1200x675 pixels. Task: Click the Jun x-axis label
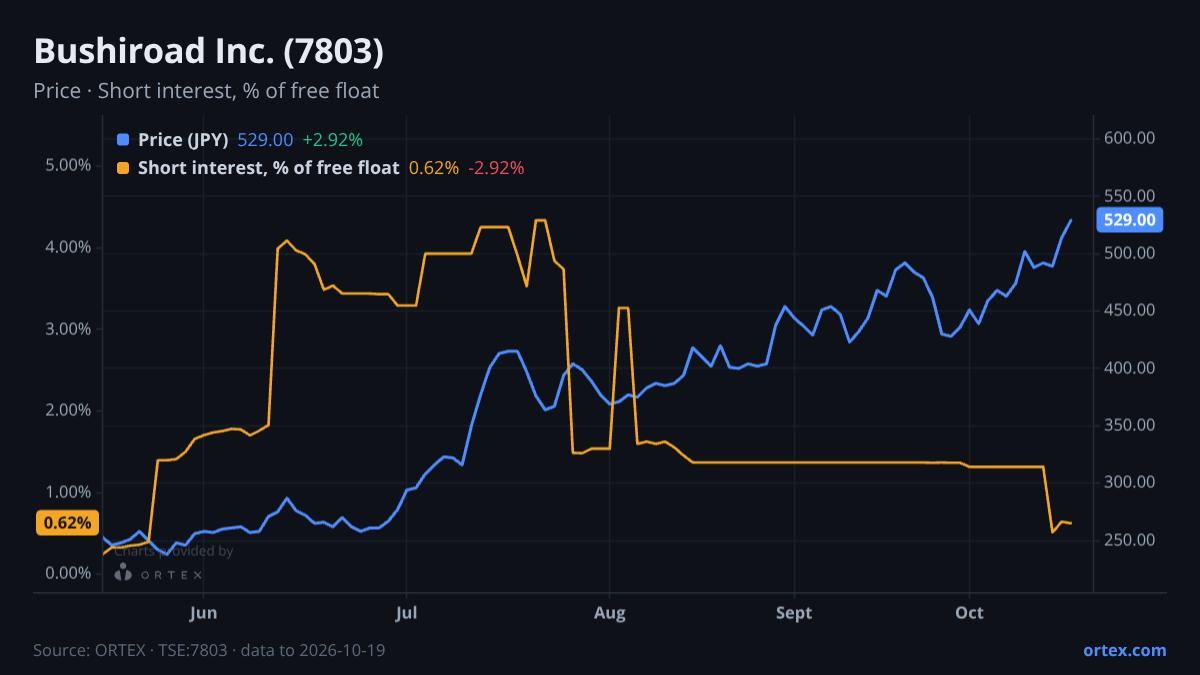click(203, 613)
